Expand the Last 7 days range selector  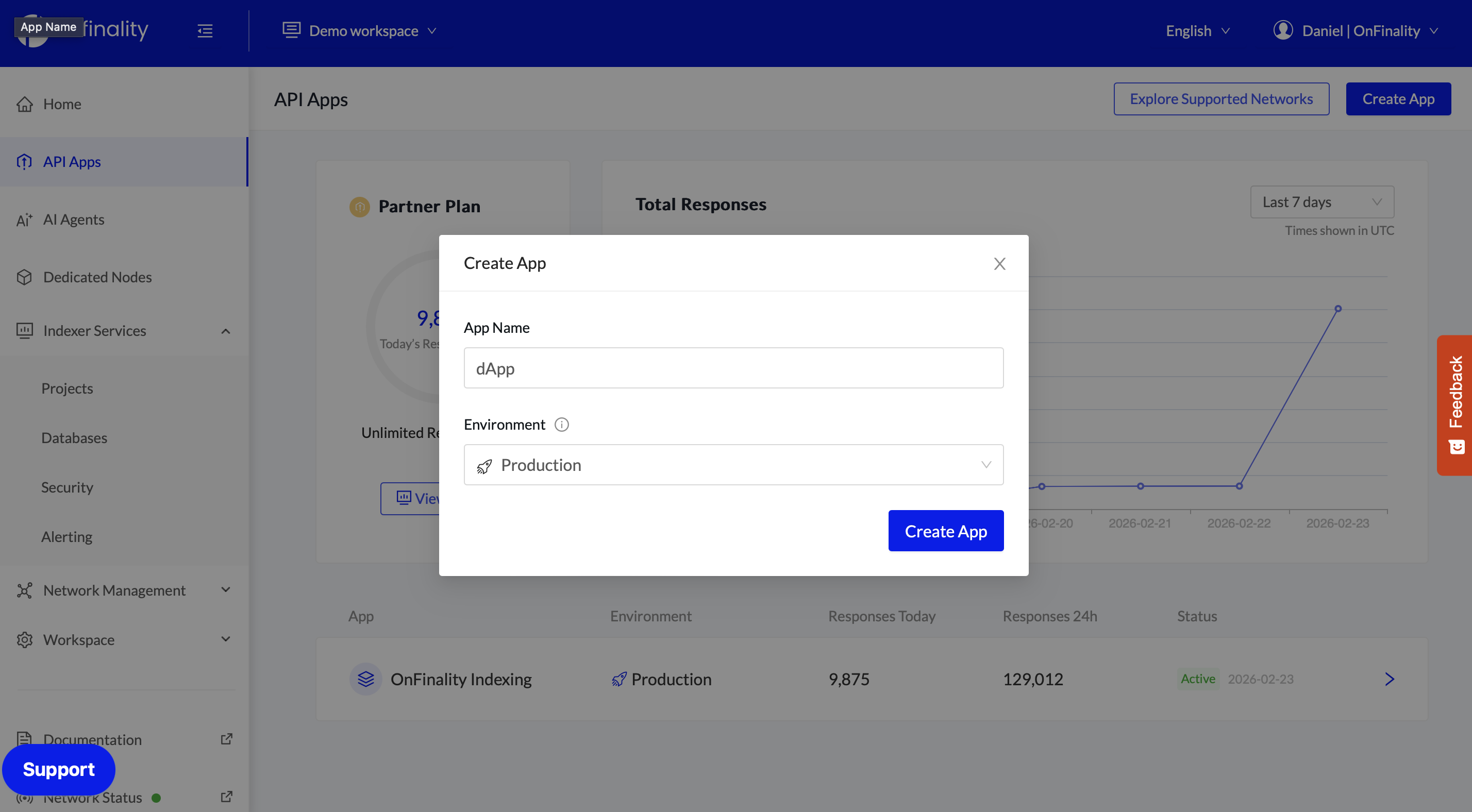tap(1322, 202)
